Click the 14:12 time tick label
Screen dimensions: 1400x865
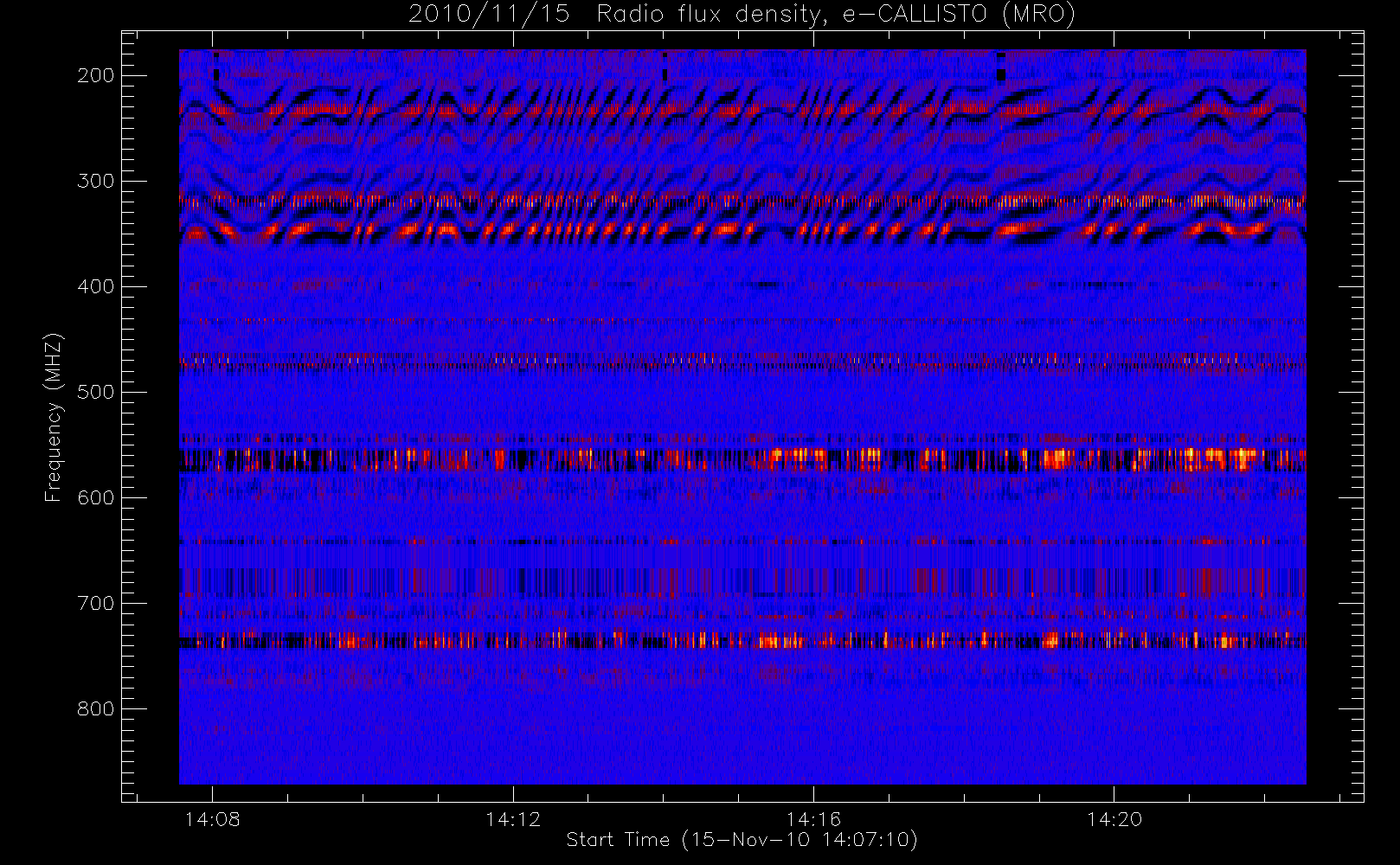click(x=513, y=819)
